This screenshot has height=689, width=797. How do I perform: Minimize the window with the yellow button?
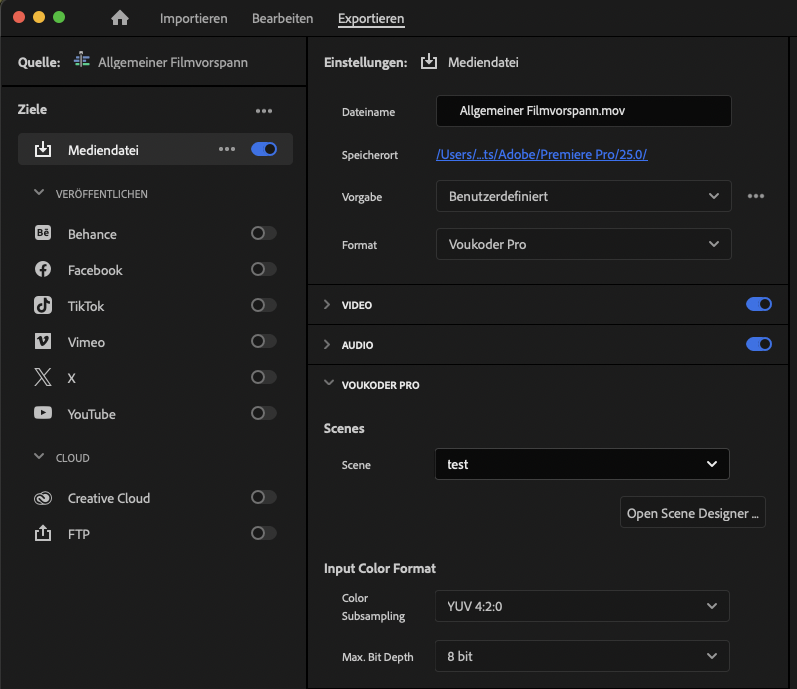tap(39, 17)
